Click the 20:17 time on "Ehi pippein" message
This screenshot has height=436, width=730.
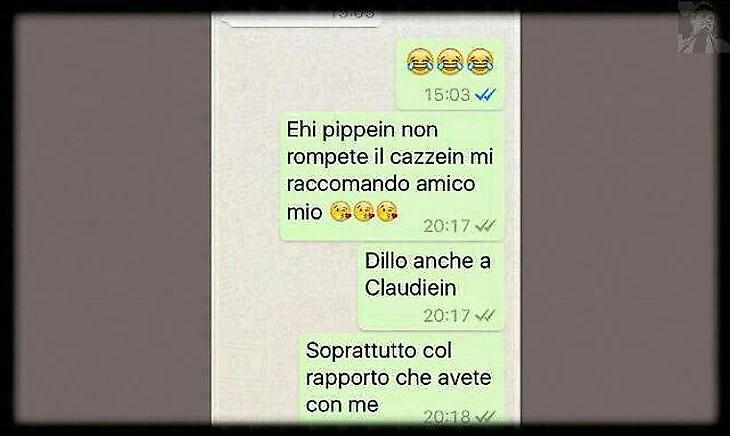pyautogui.click(x=447, y=226)
